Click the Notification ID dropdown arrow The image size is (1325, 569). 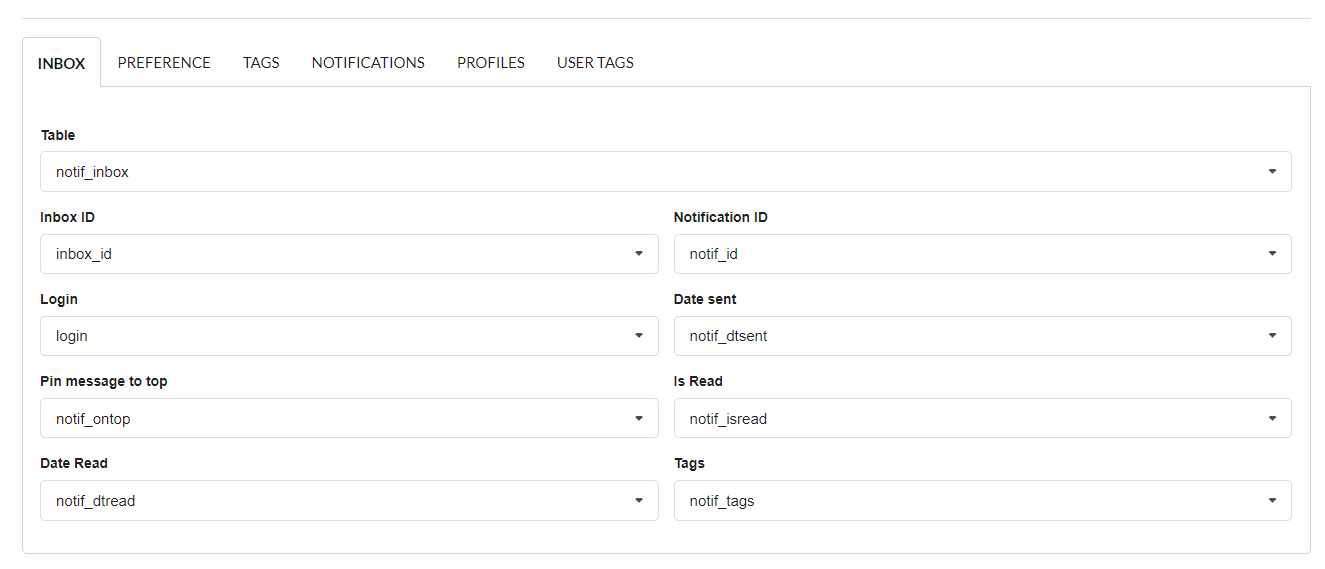pyautogui.click(x=1272, y=254)
